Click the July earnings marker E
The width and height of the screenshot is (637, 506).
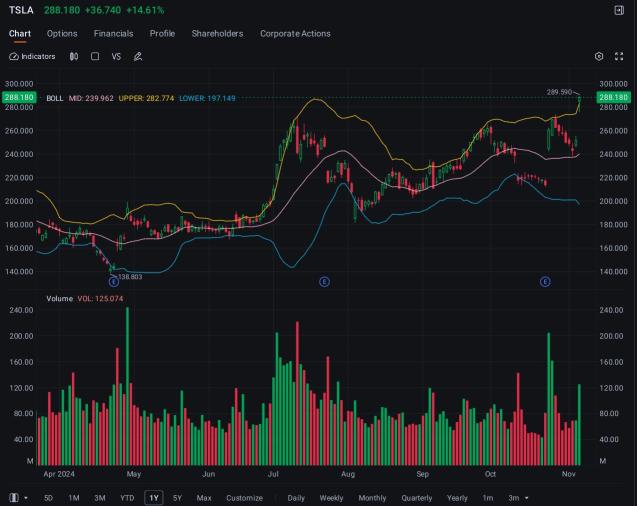pyautogui.click(x=324, y=281)
